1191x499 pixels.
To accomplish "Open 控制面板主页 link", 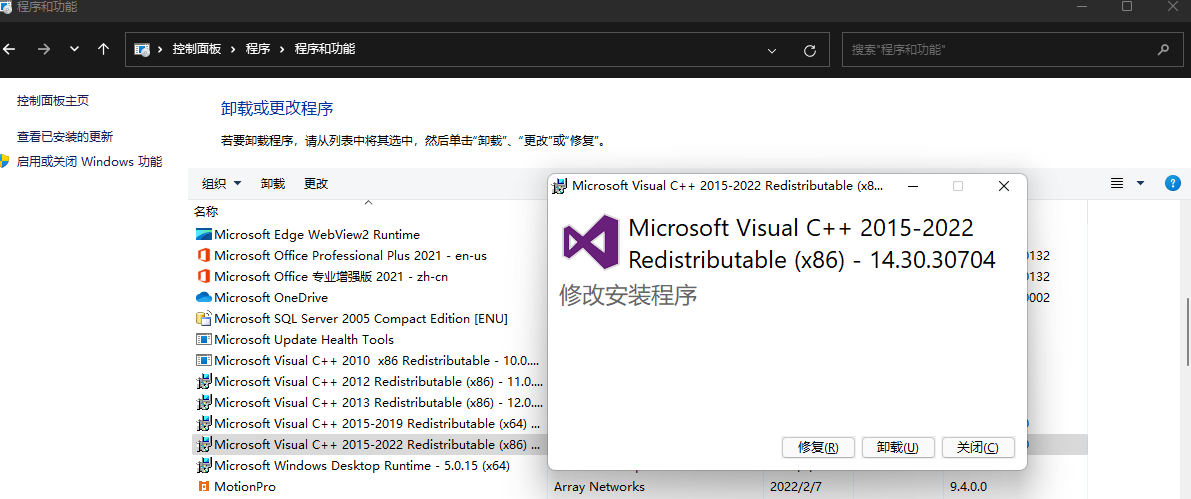I will 53,100.
